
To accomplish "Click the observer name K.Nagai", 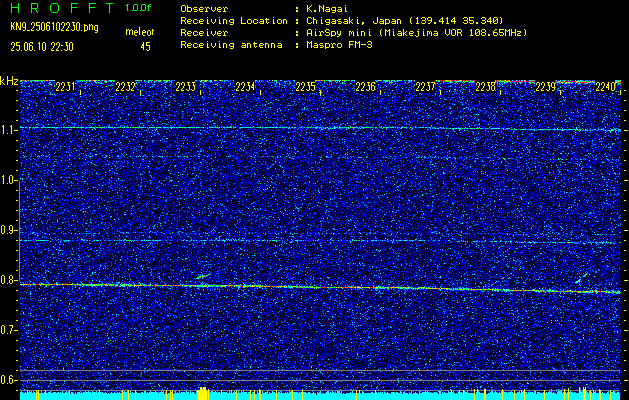I will (x=327, y=9).
